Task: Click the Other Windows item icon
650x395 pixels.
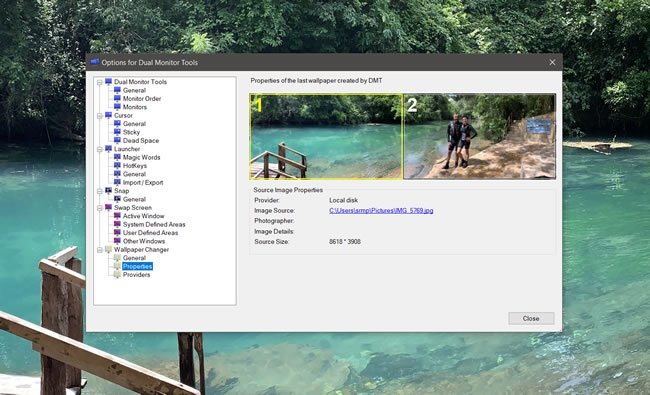Action: click(x=117, y=241)
